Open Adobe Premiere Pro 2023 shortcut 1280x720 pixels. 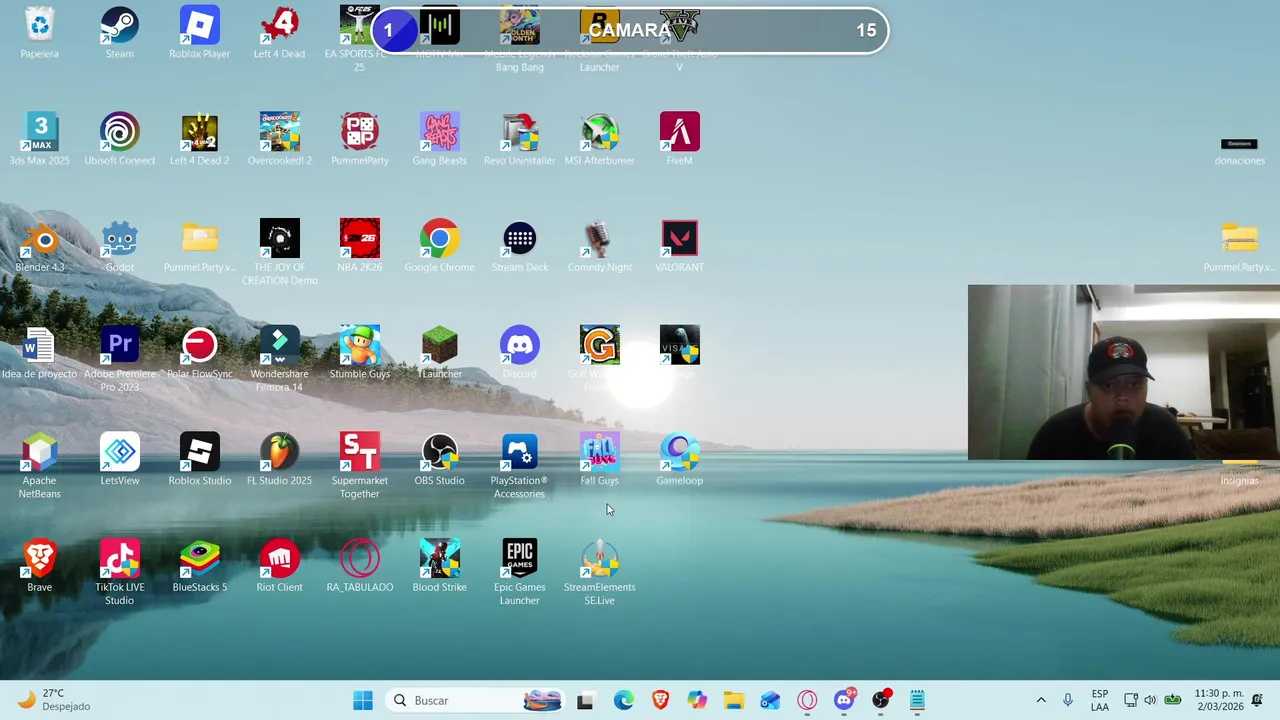pos(120,359)
